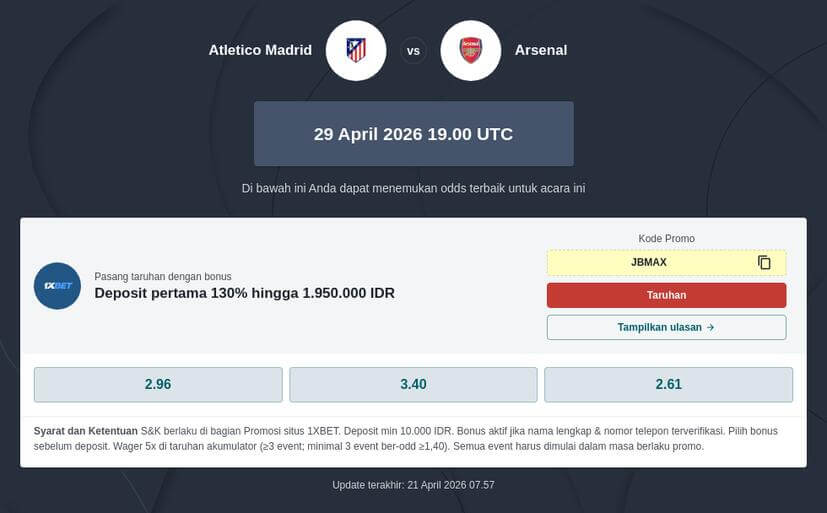Copy the promo code with the copy icon

tap(764, 263)
